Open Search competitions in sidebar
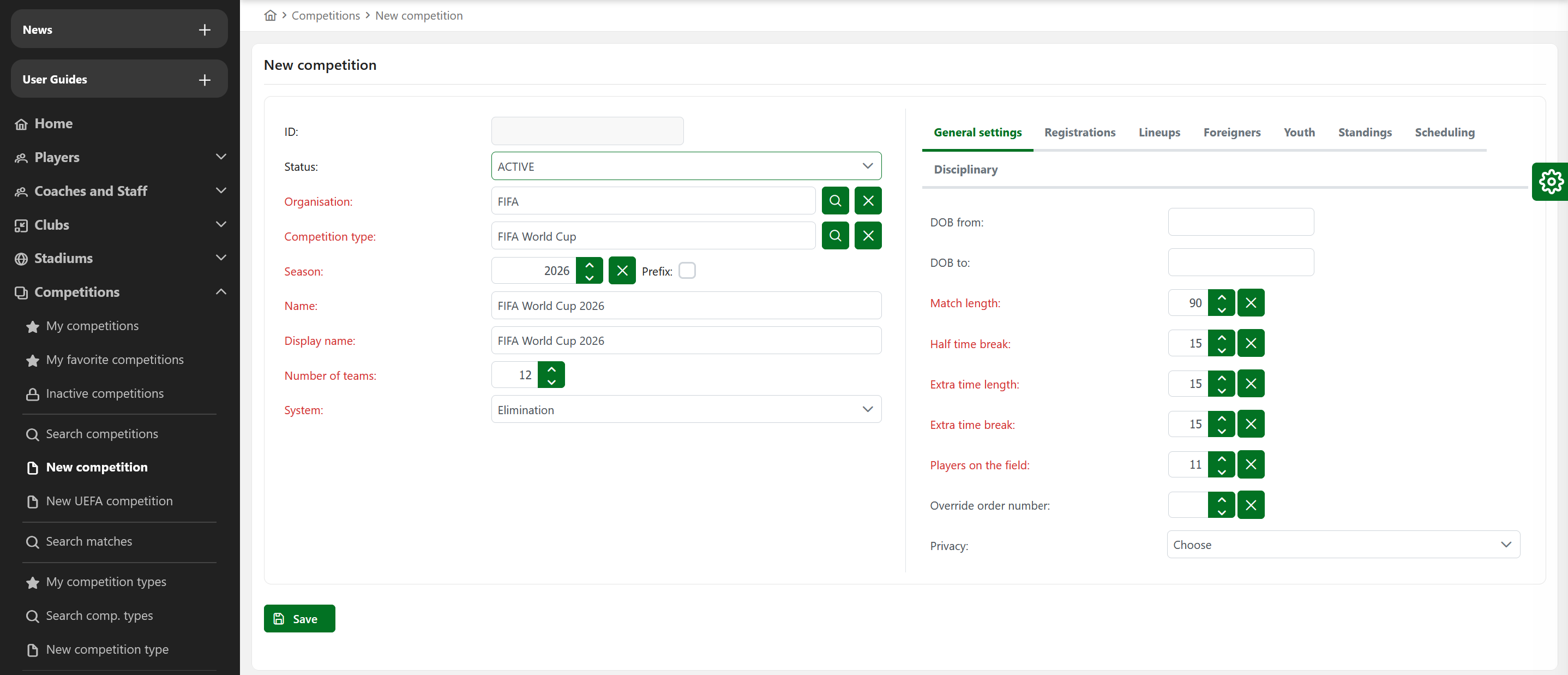Viewport: 1568px width, 675px height. (101, 434)
